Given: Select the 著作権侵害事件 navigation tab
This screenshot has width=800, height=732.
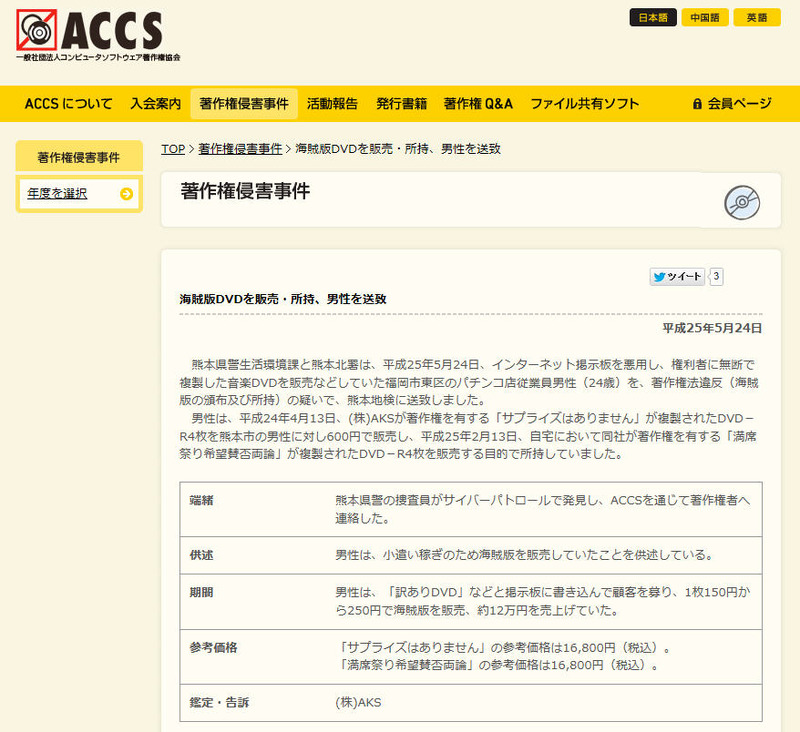Looking at the screenshot, I should tap(244, 104).
